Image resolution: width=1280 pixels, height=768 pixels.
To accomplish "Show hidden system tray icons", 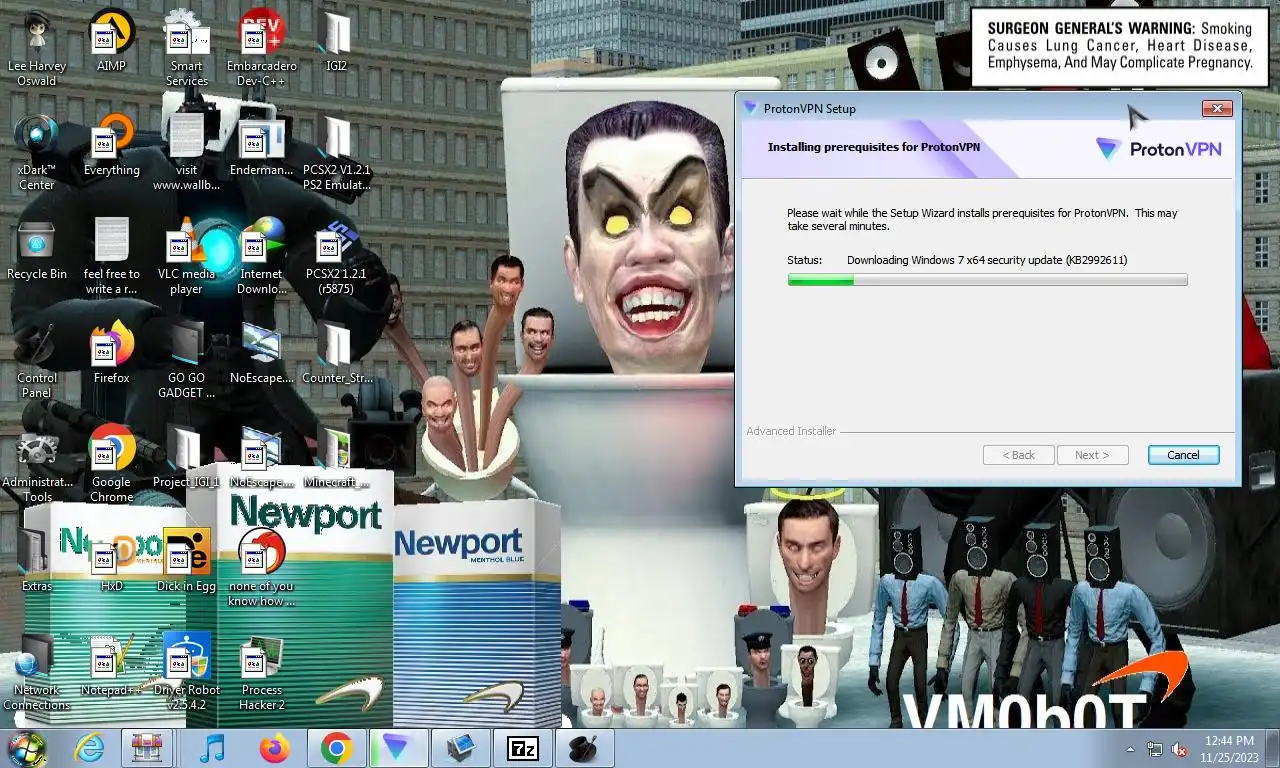I will [1131, 749].
